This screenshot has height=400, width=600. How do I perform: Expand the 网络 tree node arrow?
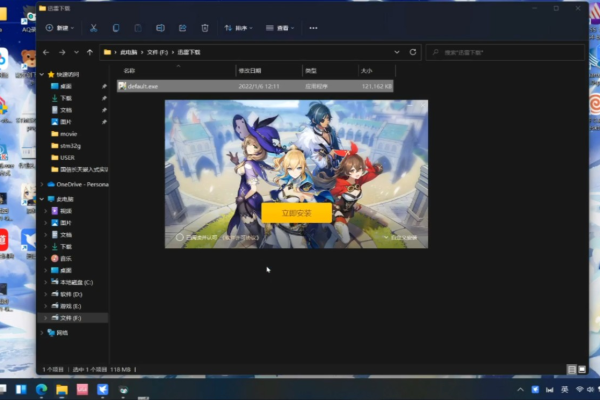pyautogui.click(x=42, y=333)
